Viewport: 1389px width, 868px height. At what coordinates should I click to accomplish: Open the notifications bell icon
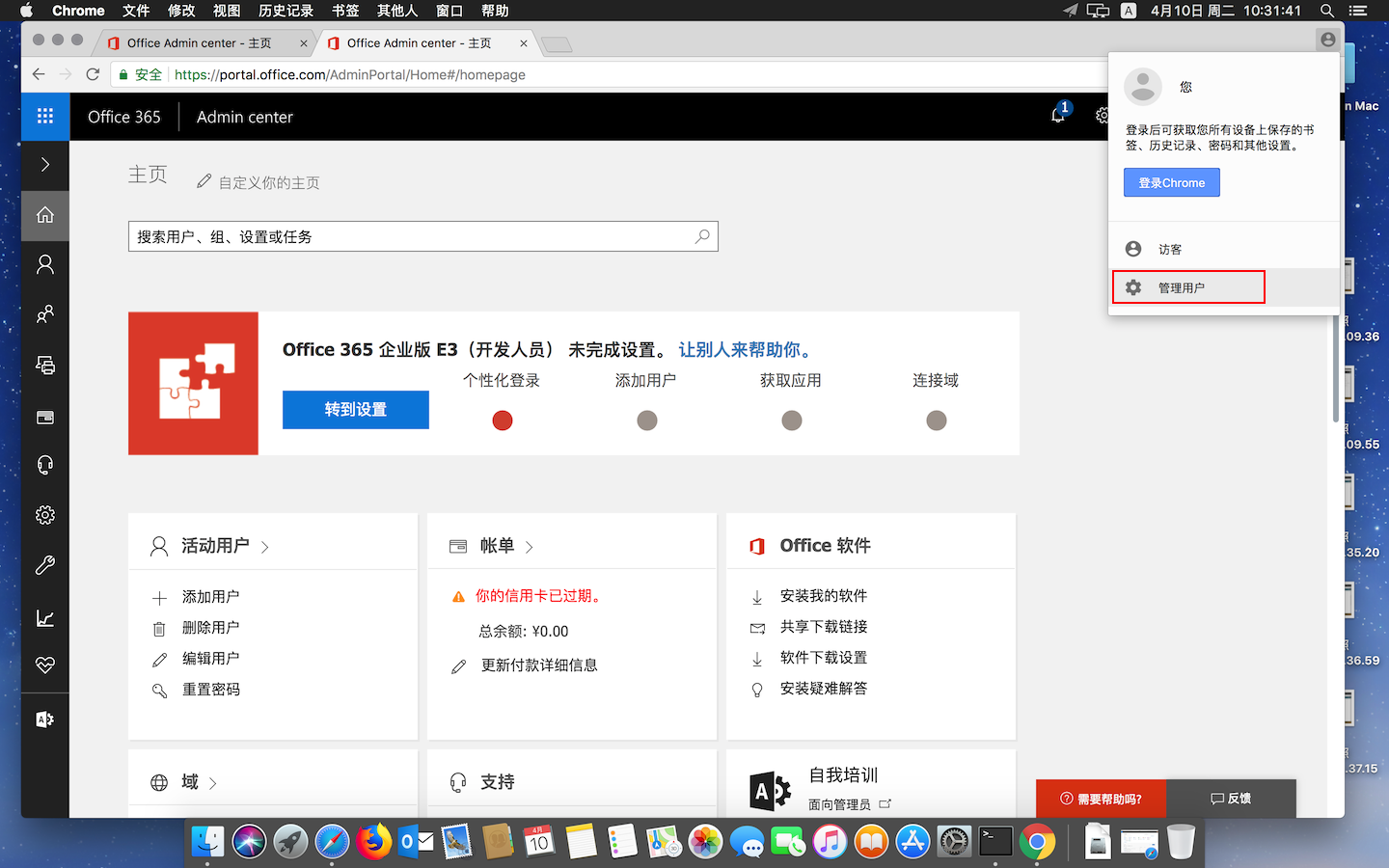pos(1059,115)
